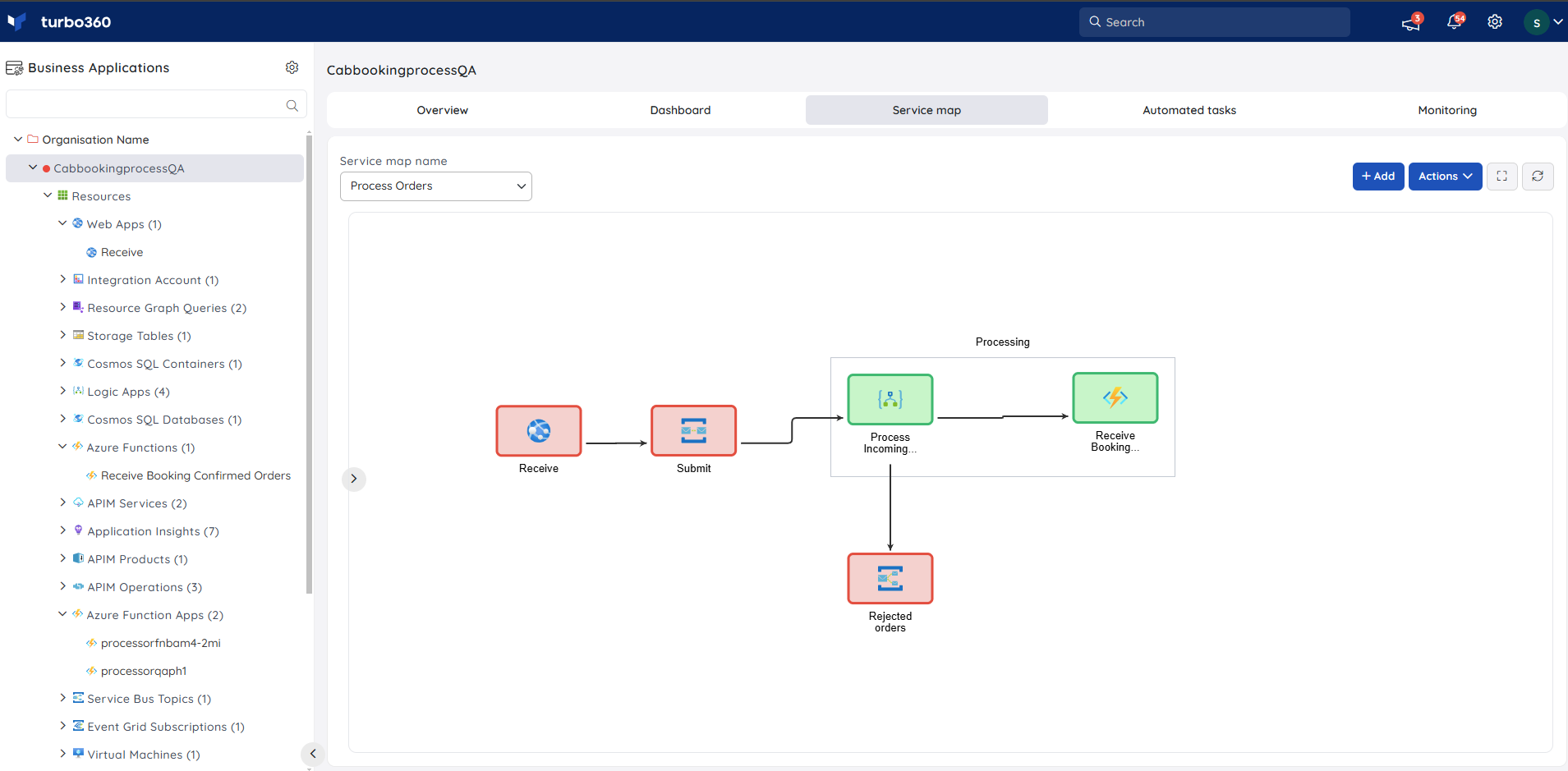Expand the Cosmos SQL Databases group
The width and height of the screenshot is (1568, 771).
[62, 419]
